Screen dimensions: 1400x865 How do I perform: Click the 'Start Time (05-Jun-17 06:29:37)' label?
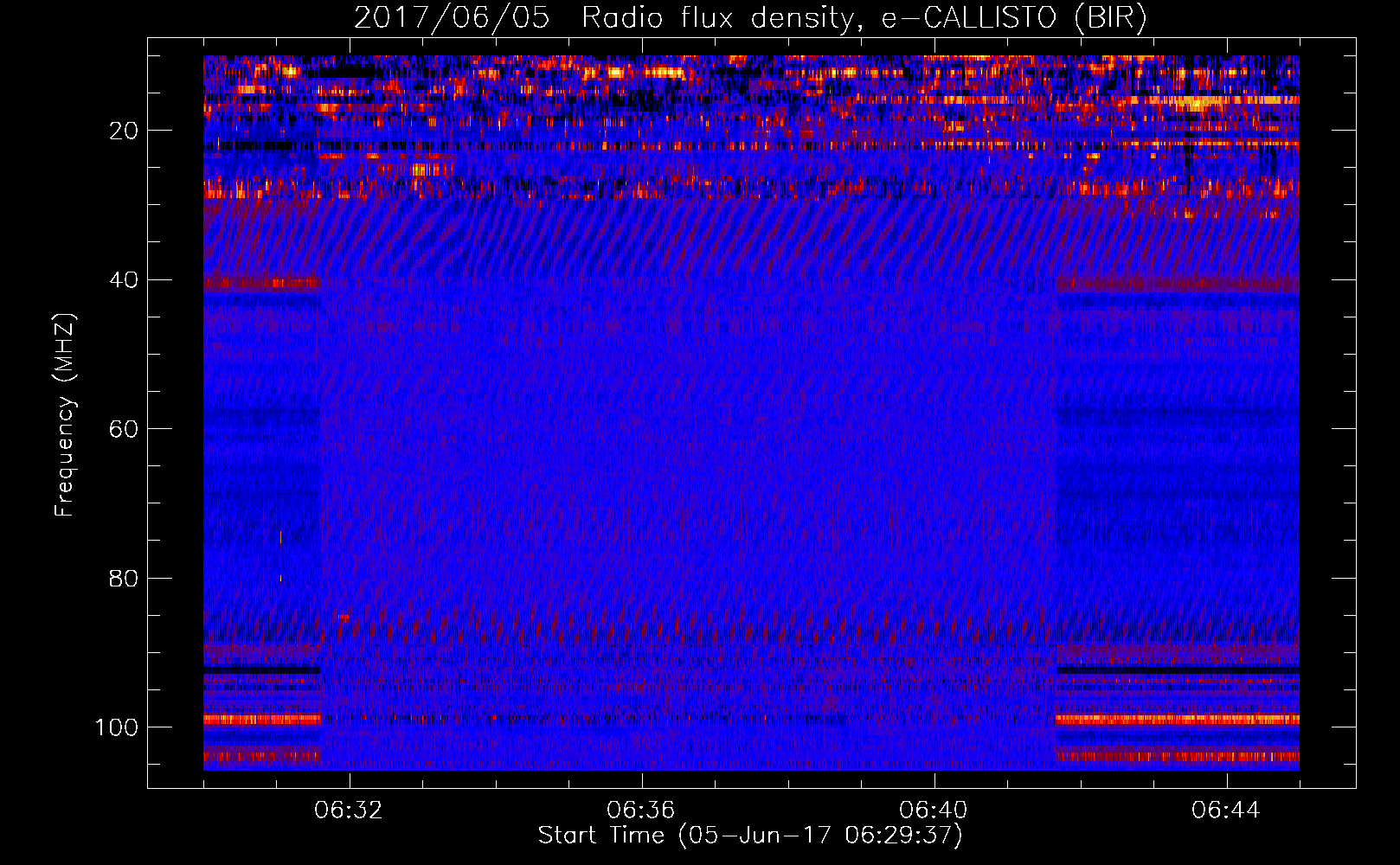[x=750, y=836]
